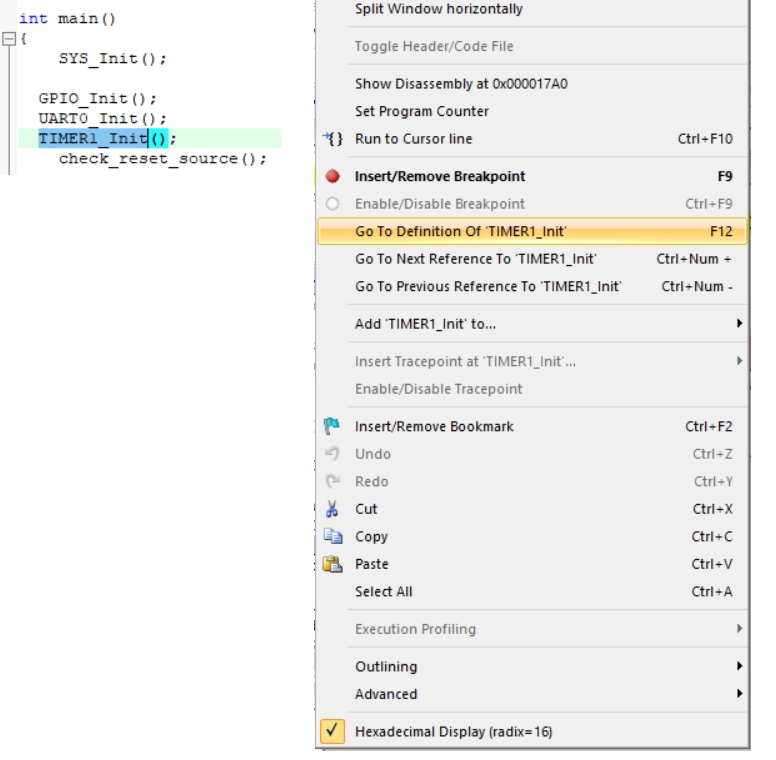Click the Undo arrow icon
The height and width of the screenshot is (760, 776).
pyautogui.click(x=332, y=453)
